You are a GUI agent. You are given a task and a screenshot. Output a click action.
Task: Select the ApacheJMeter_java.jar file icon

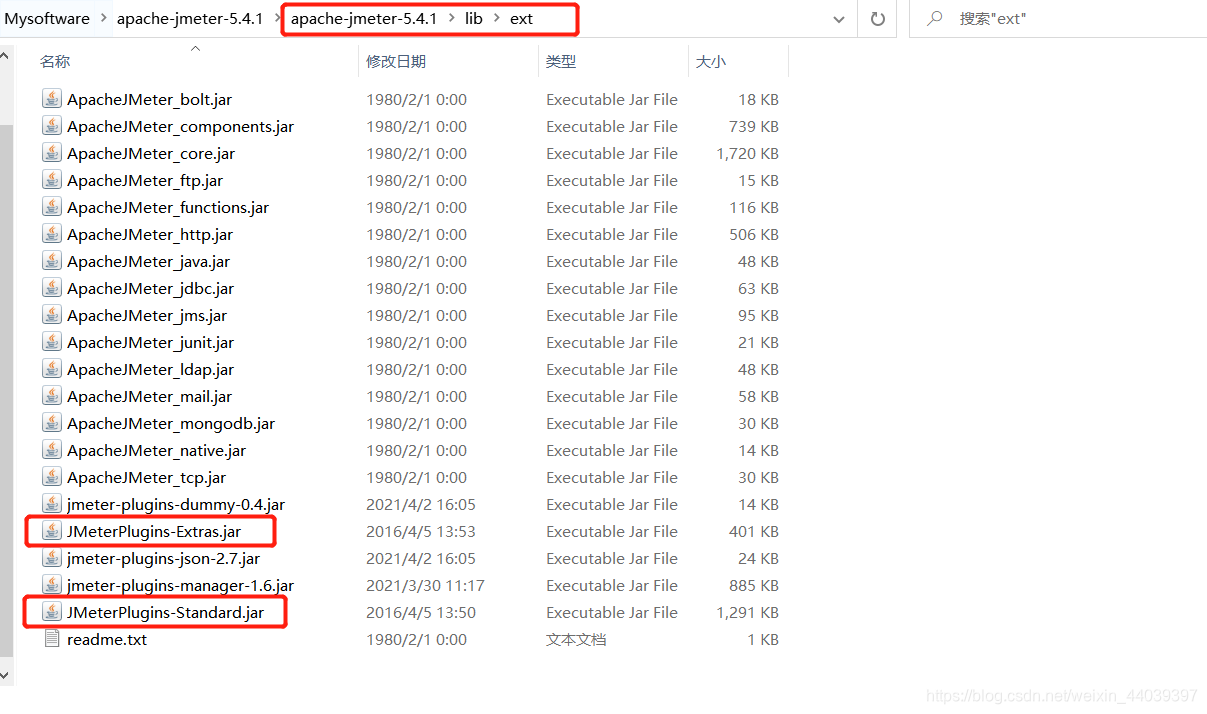click(52, 261)
